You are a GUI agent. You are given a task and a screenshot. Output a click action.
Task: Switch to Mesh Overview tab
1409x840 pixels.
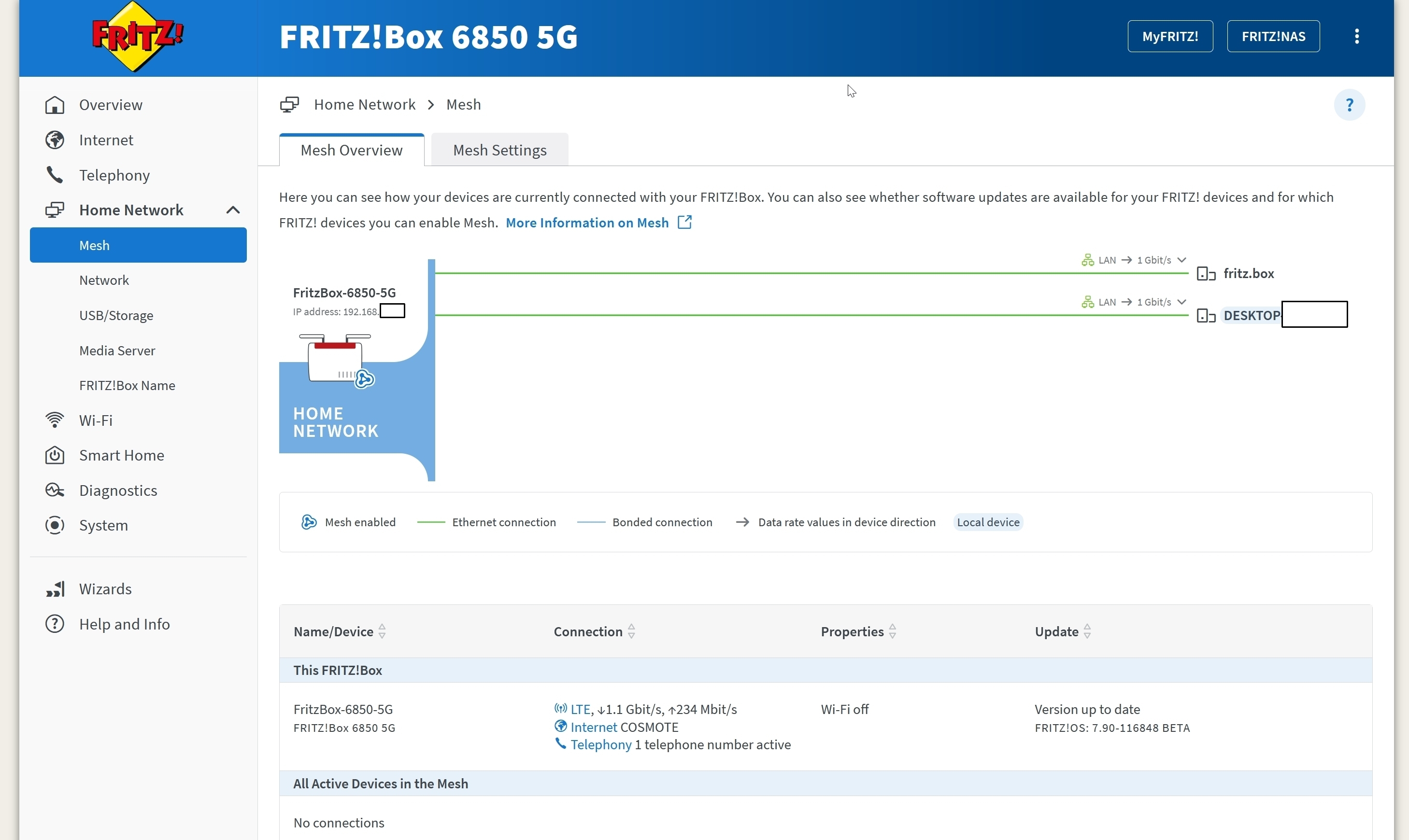[352, 150]
